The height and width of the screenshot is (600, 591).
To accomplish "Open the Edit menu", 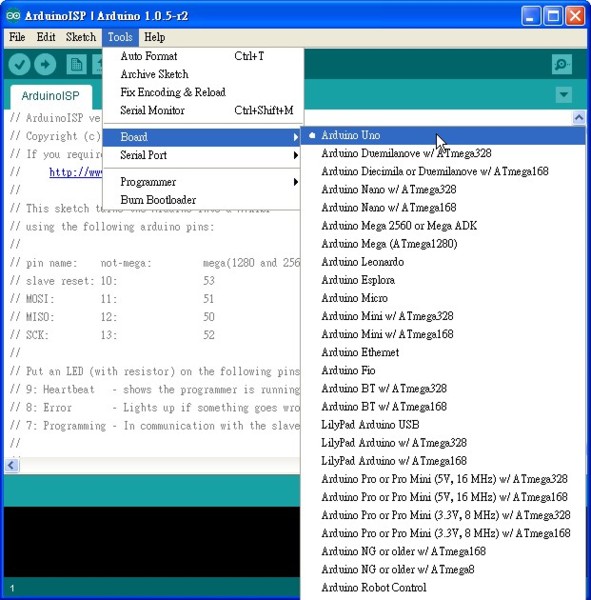I will 46,37.
